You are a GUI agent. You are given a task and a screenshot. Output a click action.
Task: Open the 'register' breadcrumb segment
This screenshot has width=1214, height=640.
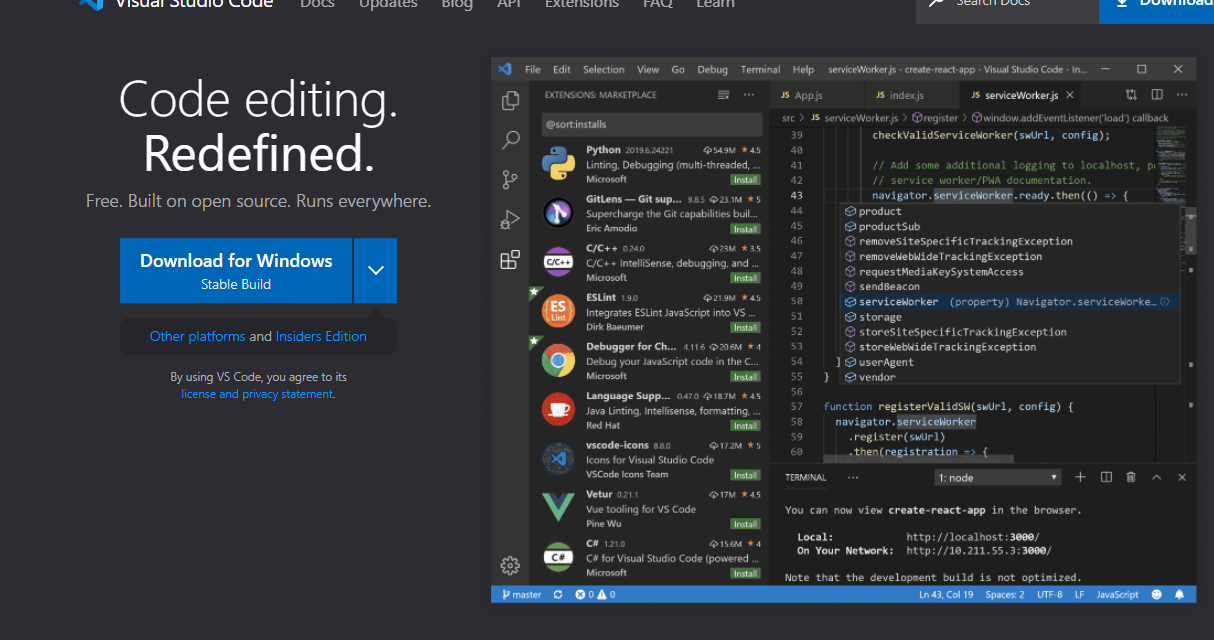click(934, 117)
